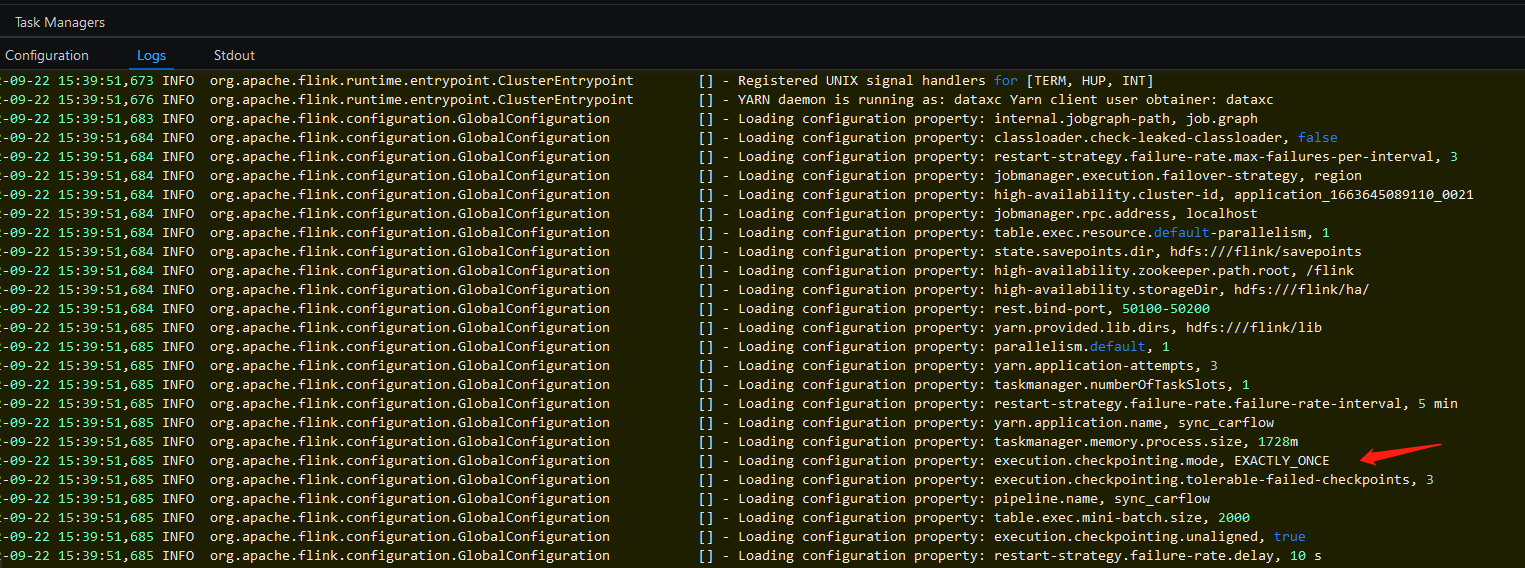Switch to the Configuration tab
Screen dimensions: 1525x568
(47, 55)
